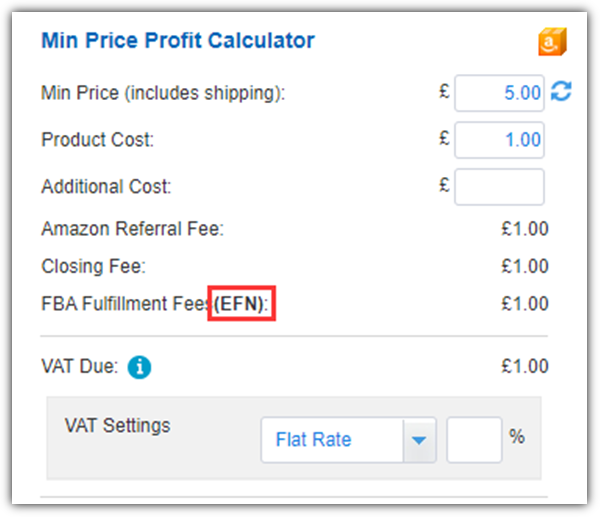Click the VAT Settings label
Screen dimensions: 600x517
pyautogui.click(x=117, y=426)
